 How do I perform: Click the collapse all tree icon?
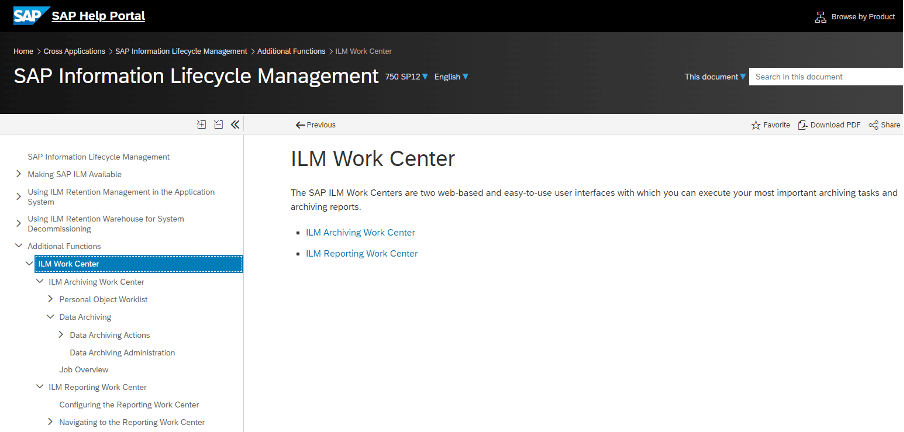(x=219, y=124)
